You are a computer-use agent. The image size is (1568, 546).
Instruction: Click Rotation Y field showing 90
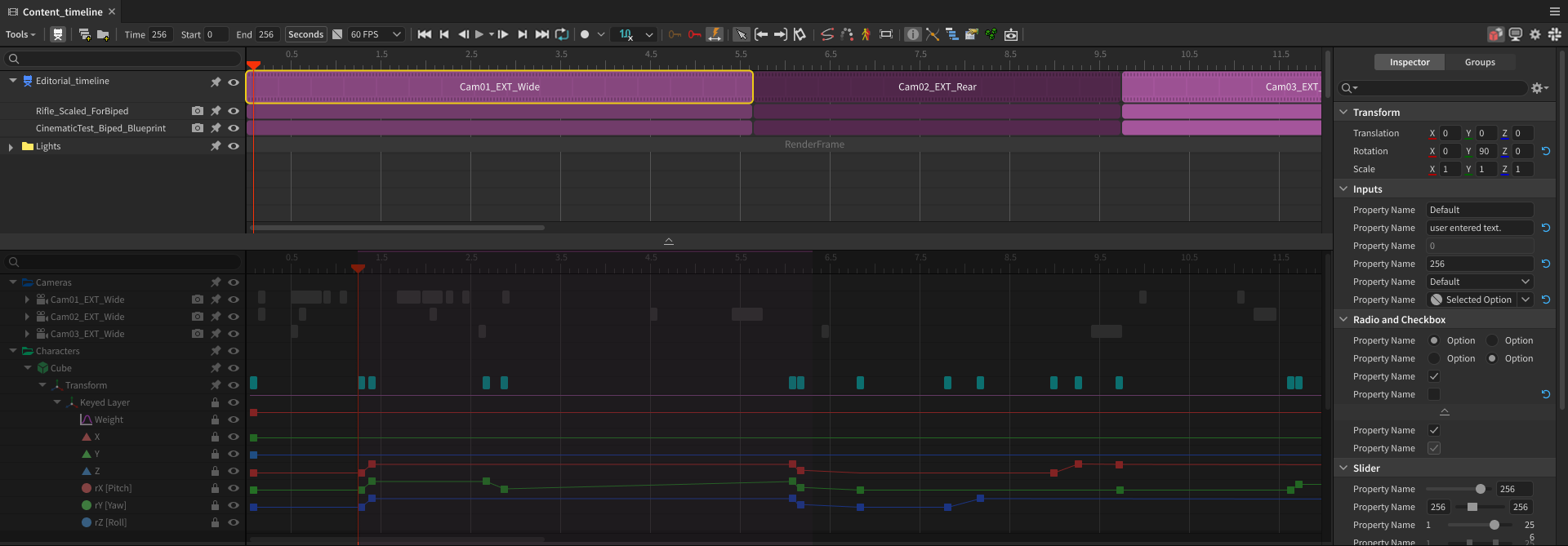1486,151
